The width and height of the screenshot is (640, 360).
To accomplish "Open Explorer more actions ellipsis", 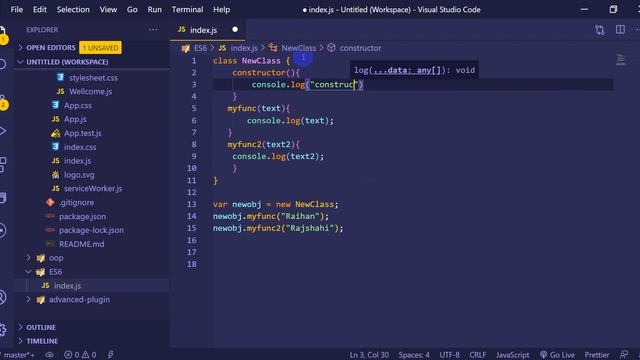I will click(153, 29).
